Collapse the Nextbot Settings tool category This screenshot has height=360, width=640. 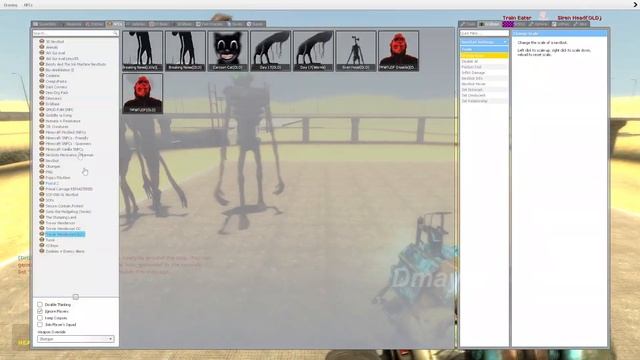484,42
